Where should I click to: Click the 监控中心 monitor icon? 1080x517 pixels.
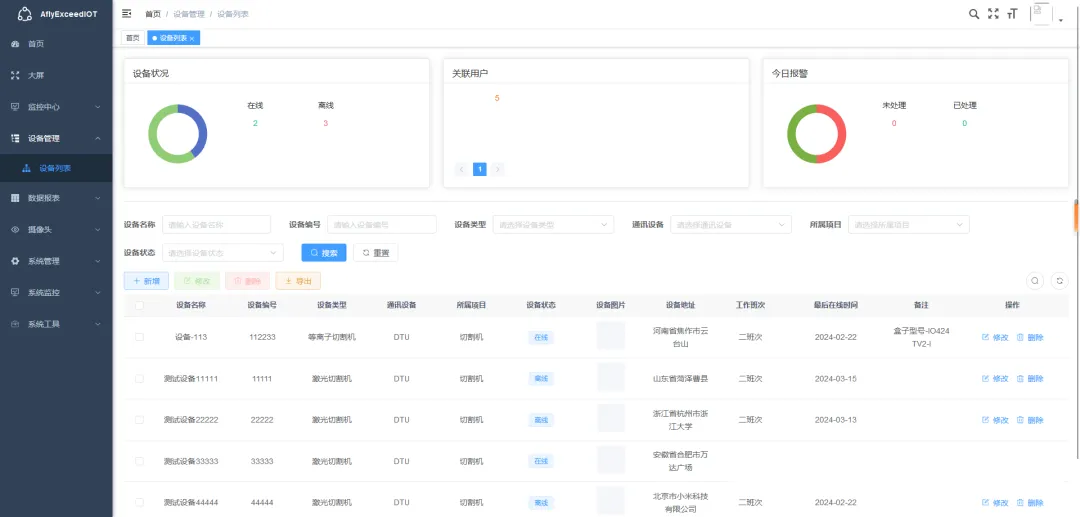[15, 107]
